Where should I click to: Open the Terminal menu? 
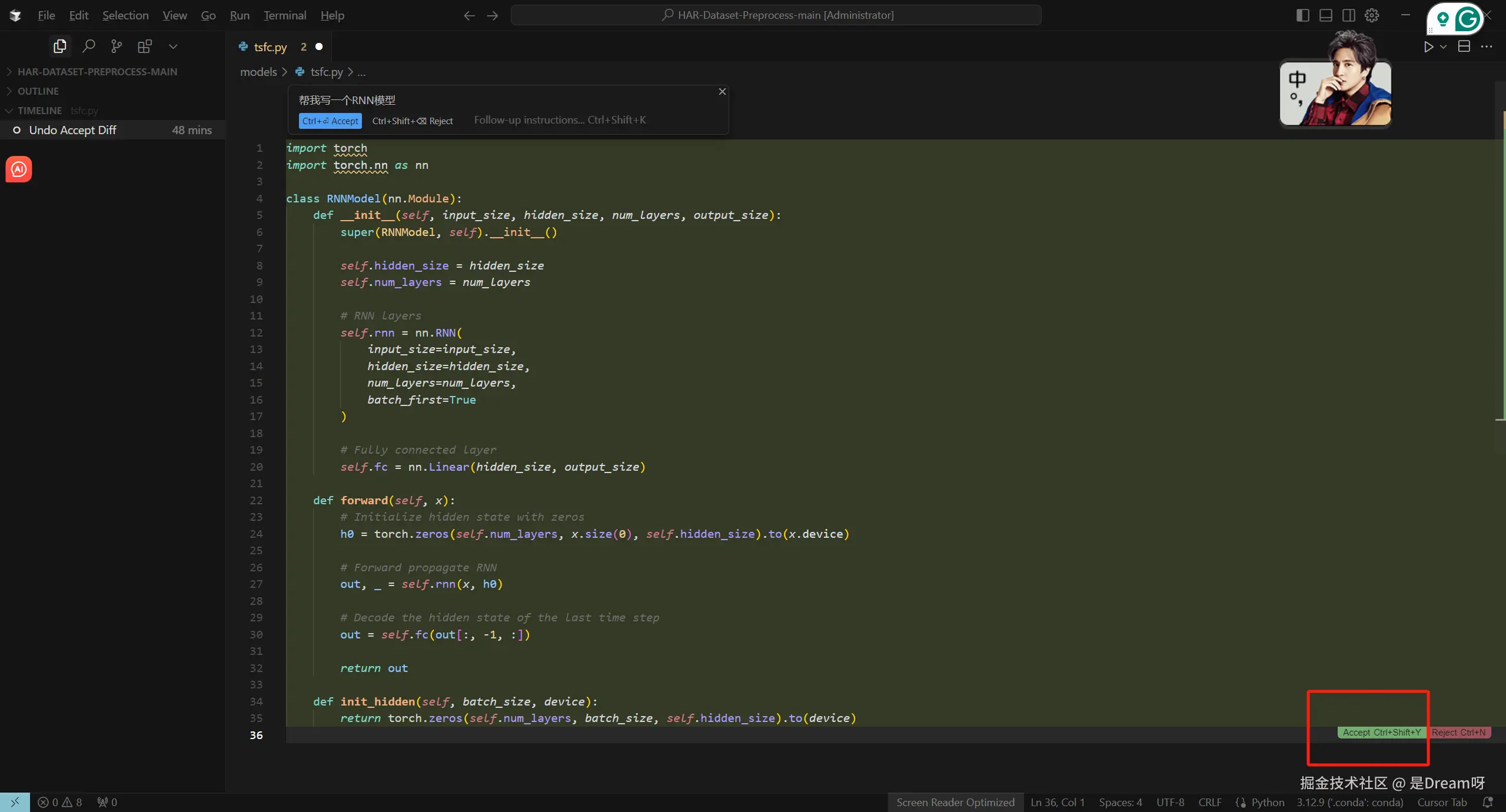pos(285,15)
